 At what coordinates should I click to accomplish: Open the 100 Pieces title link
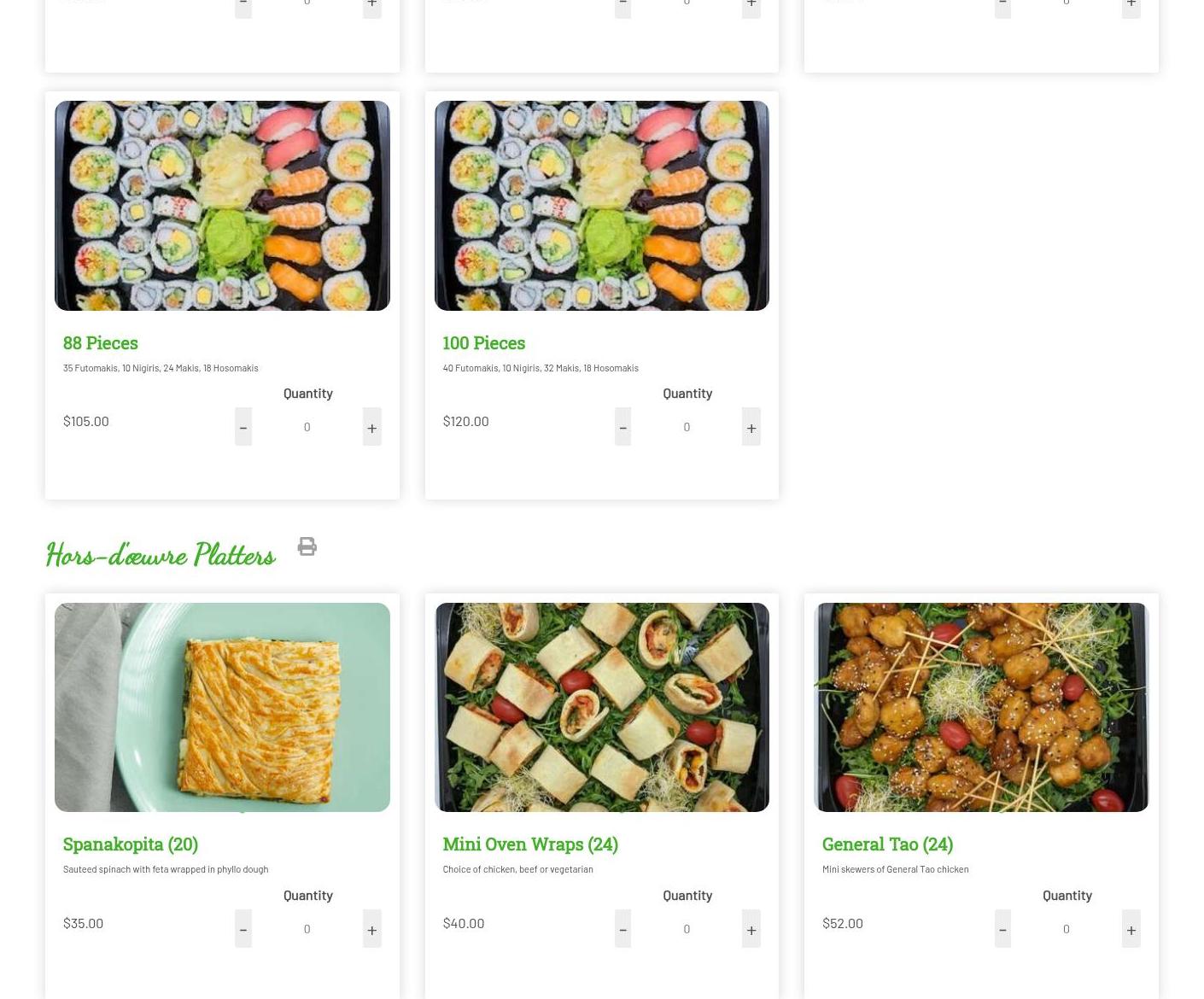(483, 342)
